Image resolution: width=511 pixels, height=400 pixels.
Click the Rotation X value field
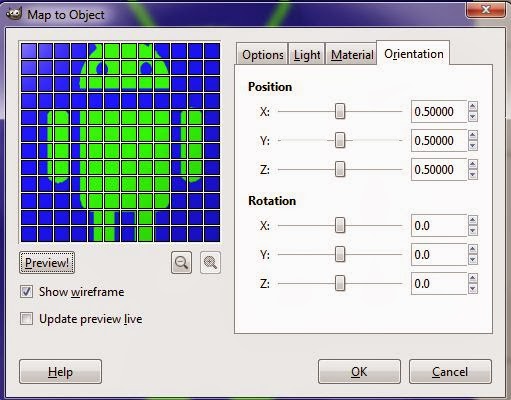(439, 226)
